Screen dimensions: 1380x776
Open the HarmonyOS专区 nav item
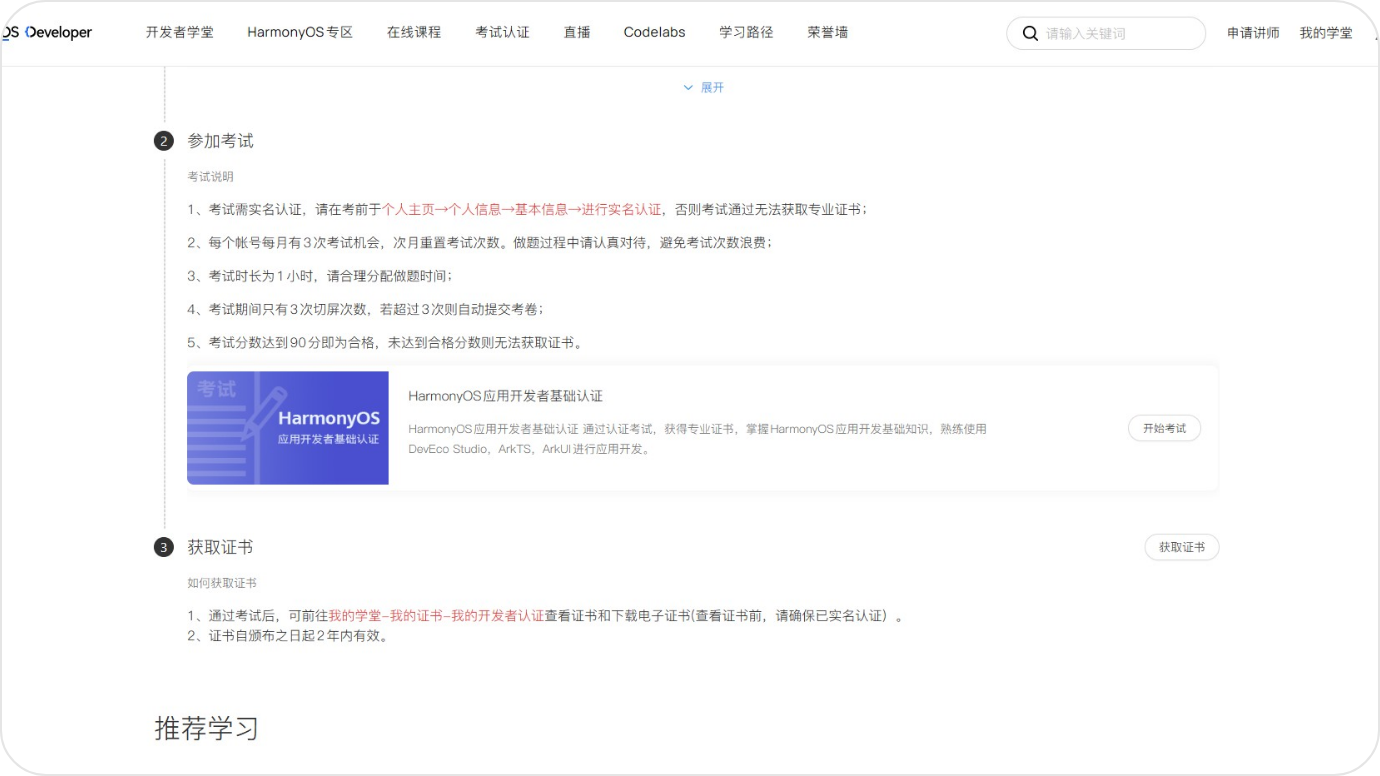coord(300,32)
